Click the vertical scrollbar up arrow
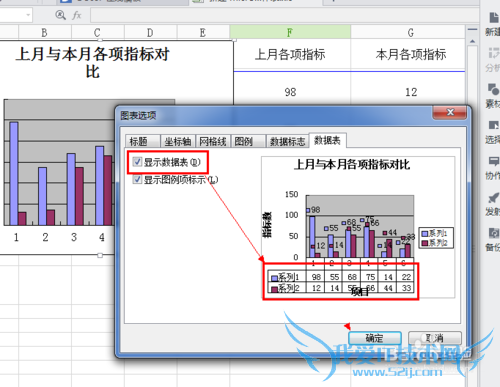Viewport: 500px width, 387px height. click(x=472, y=41)
